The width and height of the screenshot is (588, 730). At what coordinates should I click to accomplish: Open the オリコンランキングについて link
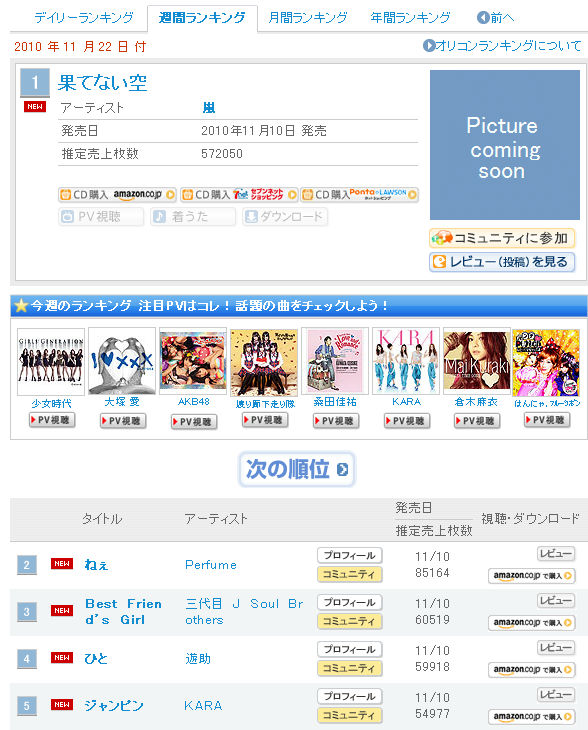[502, 46]
